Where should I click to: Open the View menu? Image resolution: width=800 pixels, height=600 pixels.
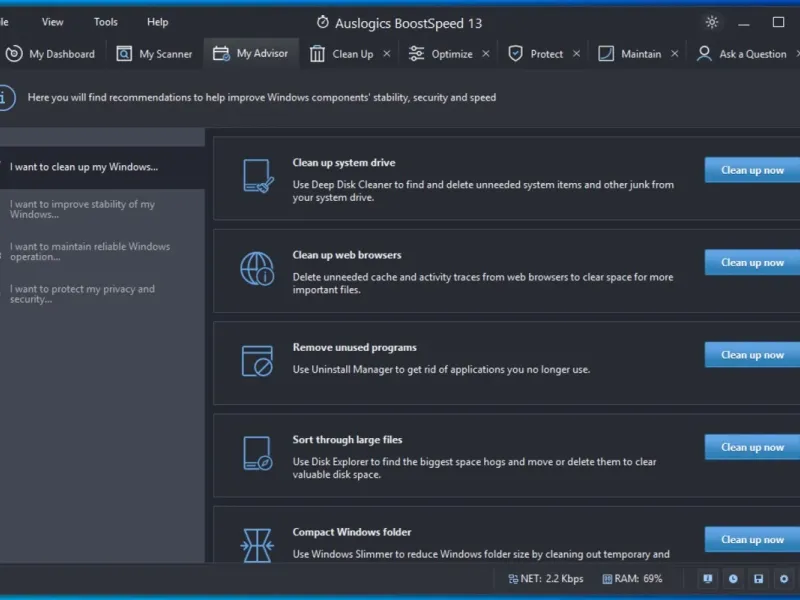click(x=52, y=22)
